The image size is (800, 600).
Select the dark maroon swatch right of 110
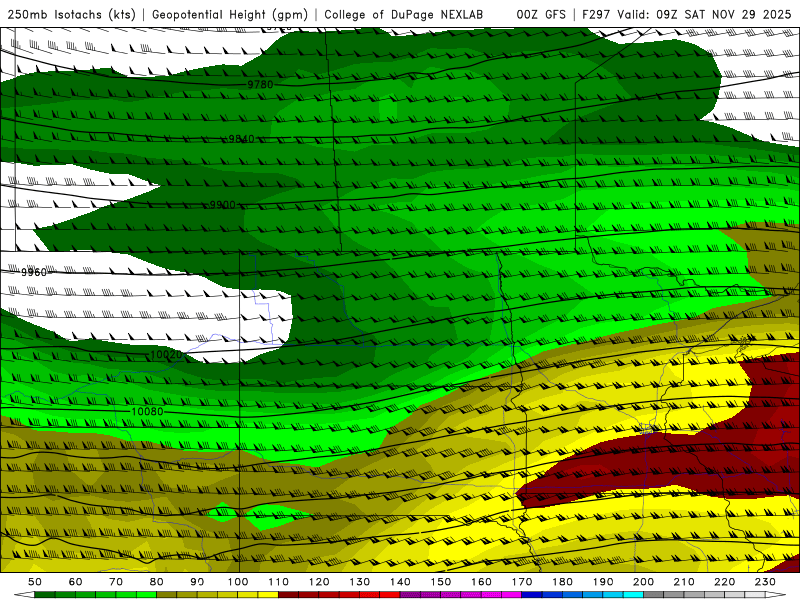pos(289,595)
